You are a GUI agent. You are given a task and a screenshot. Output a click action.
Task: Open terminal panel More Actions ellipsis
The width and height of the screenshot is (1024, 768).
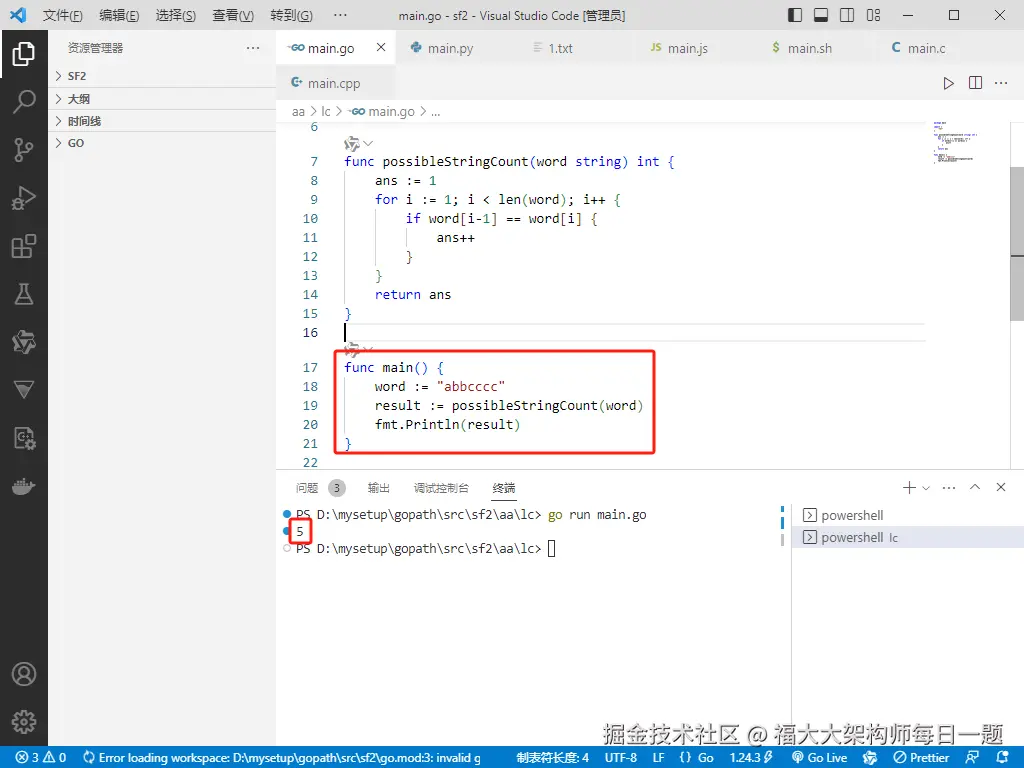point(949,487)
